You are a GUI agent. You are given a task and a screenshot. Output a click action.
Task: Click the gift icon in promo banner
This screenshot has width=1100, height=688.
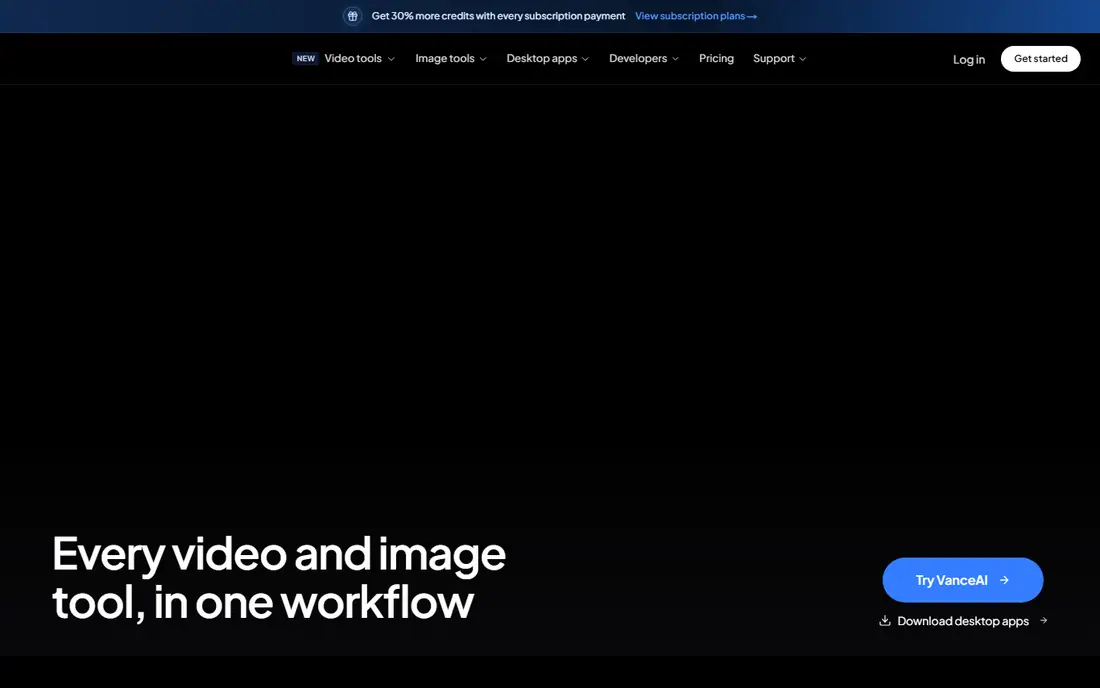click(x=352, y=15)
